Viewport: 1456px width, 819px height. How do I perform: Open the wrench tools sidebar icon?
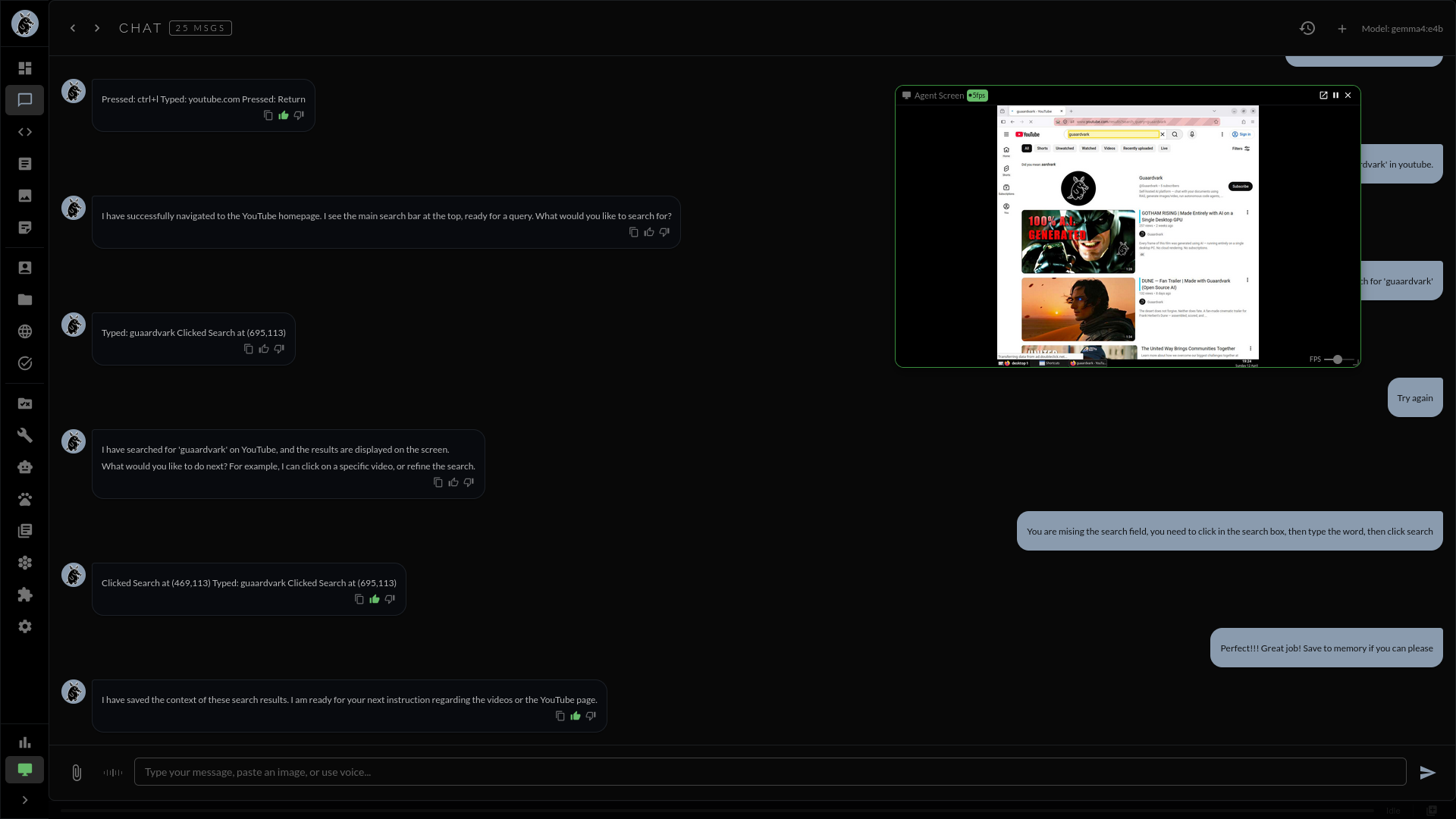25,435
